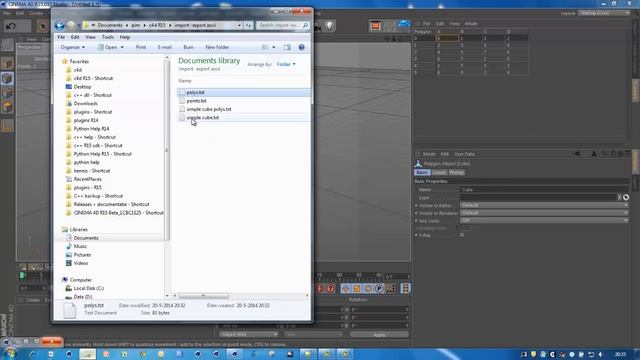640x360 pixels.
Task: Click the Windows Start orb
Action: tap(9, 353)
